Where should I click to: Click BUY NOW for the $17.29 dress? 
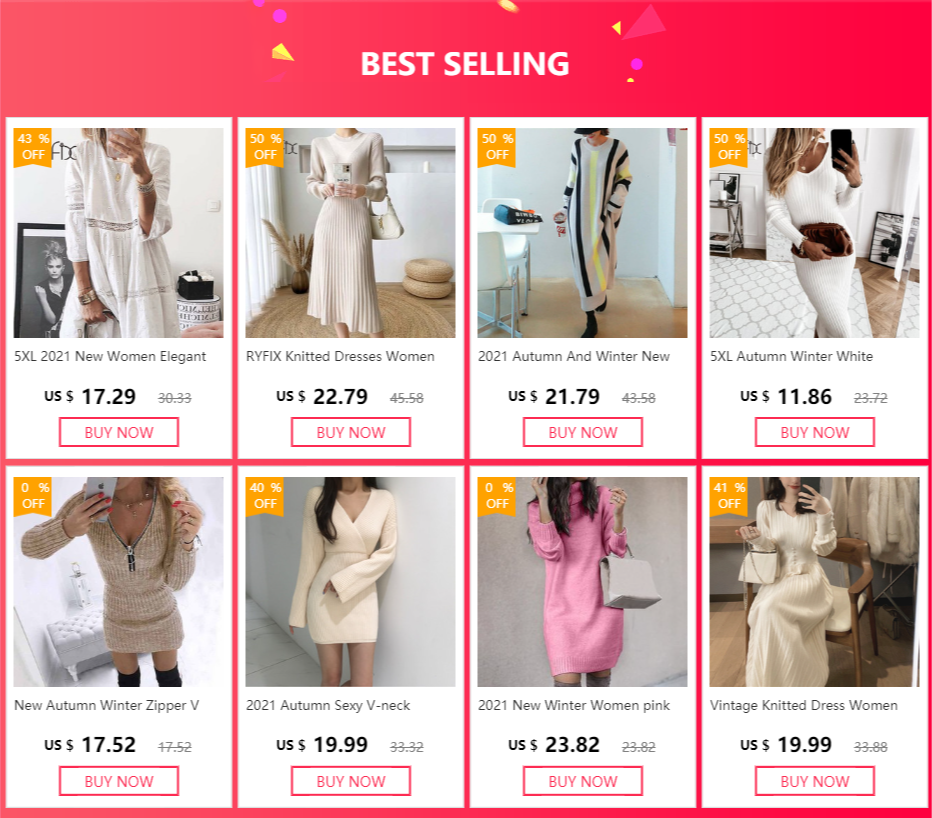point(119,432)
